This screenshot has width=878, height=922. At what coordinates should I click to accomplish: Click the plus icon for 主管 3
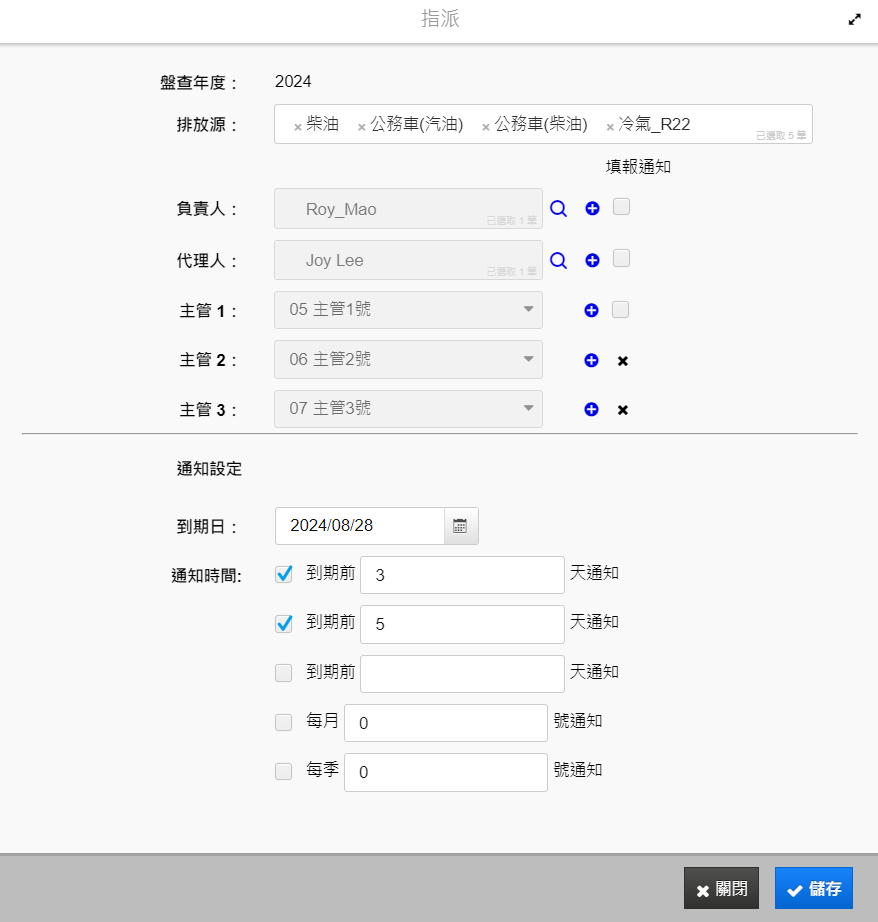[592, 409]
